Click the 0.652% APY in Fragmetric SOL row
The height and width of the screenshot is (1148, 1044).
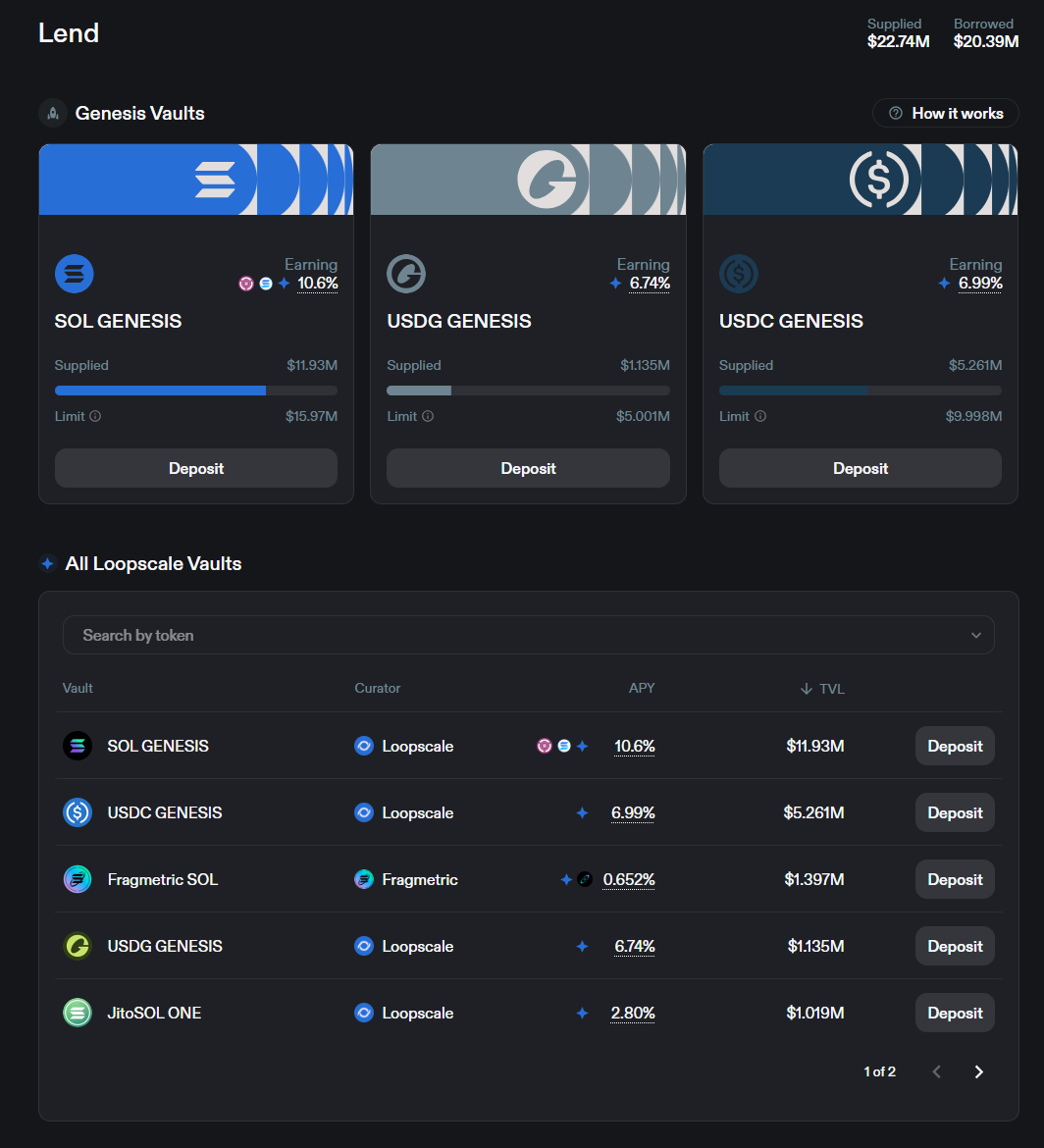(629, 879)
